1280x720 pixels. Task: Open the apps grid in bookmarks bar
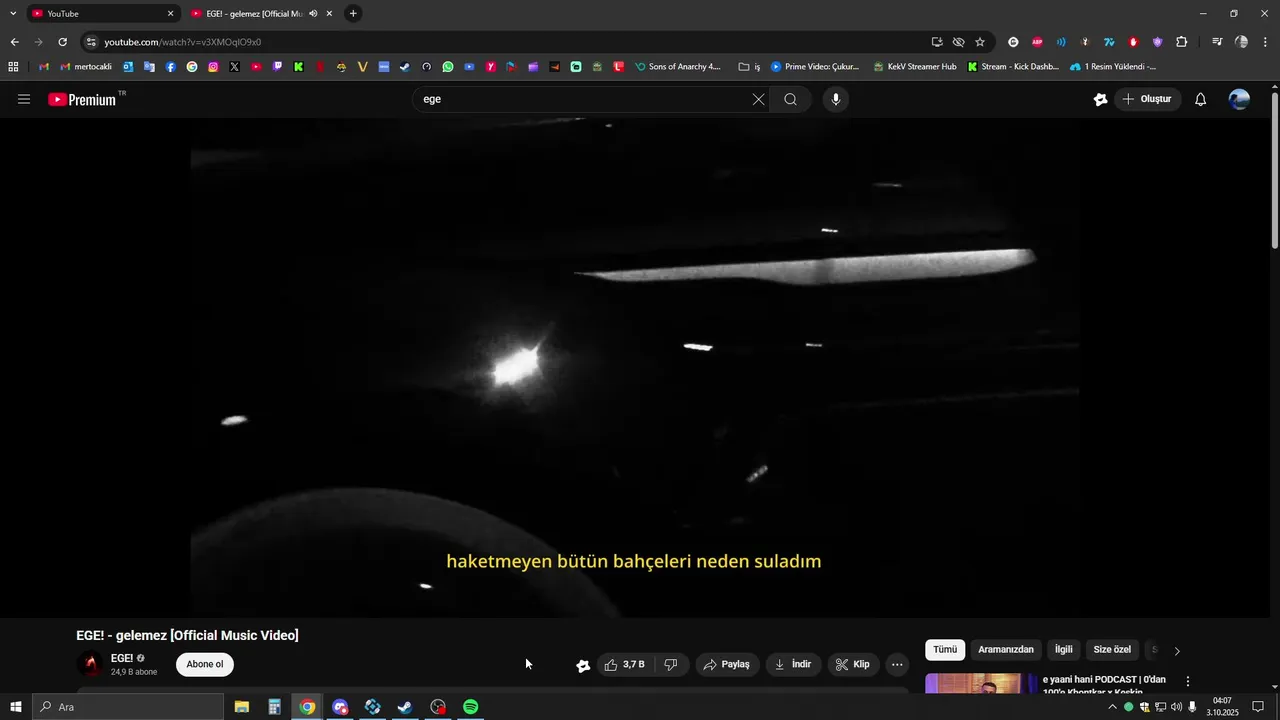[x=13, y=67]
